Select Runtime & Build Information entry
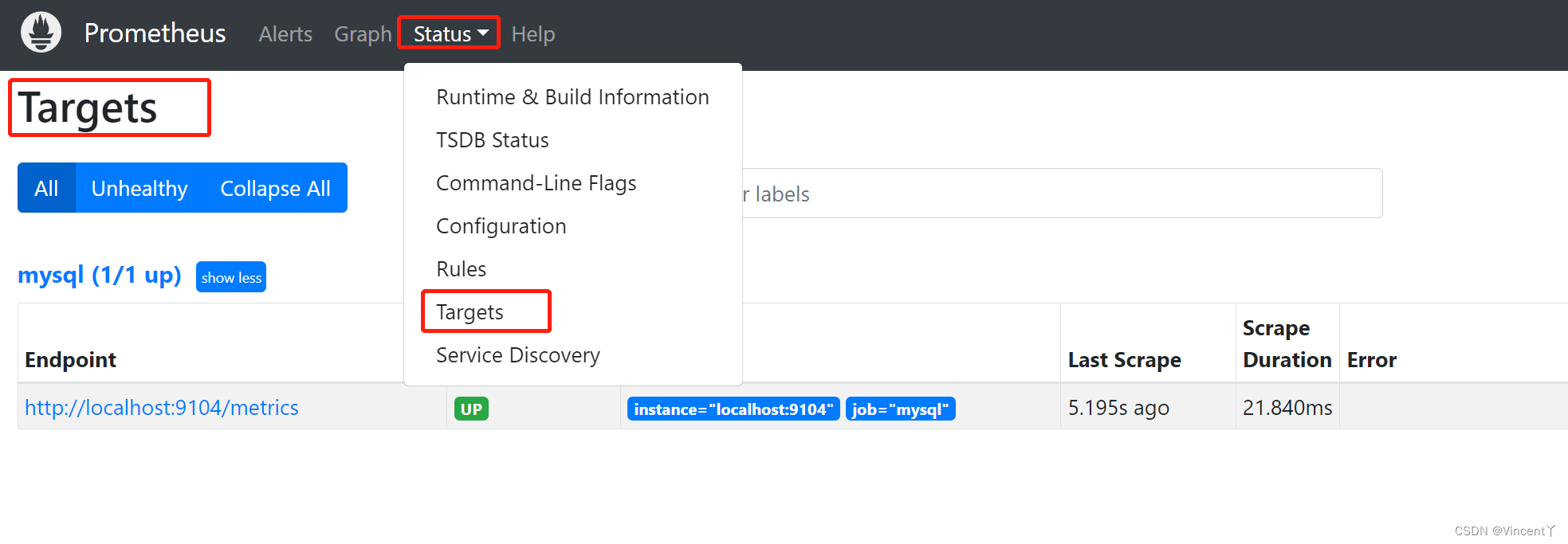Screen dimensions: 1568x544 tap(572, 97)
